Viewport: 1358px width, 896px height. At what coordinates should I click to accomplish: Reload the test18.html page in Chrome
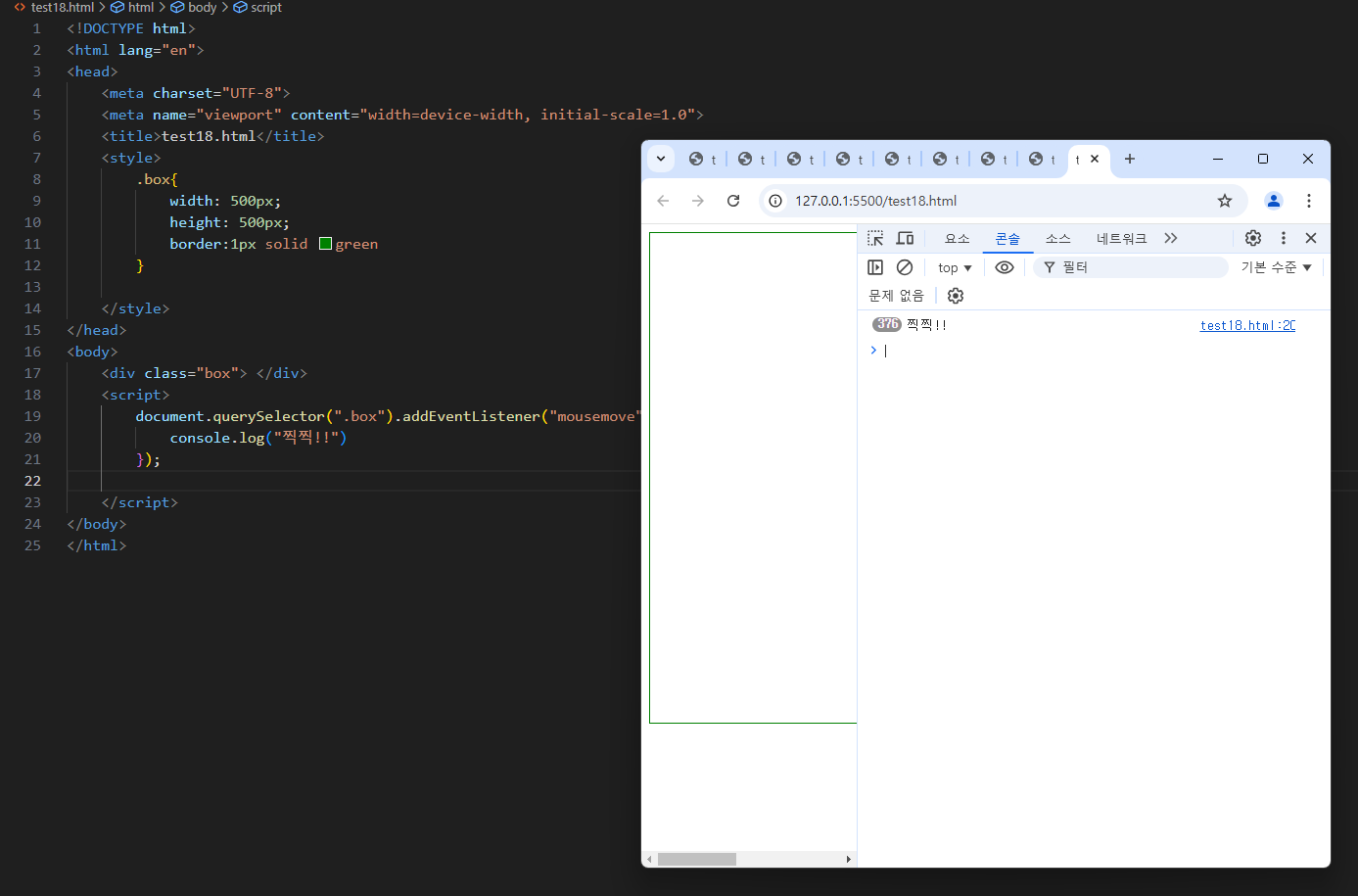pos(733,201)
